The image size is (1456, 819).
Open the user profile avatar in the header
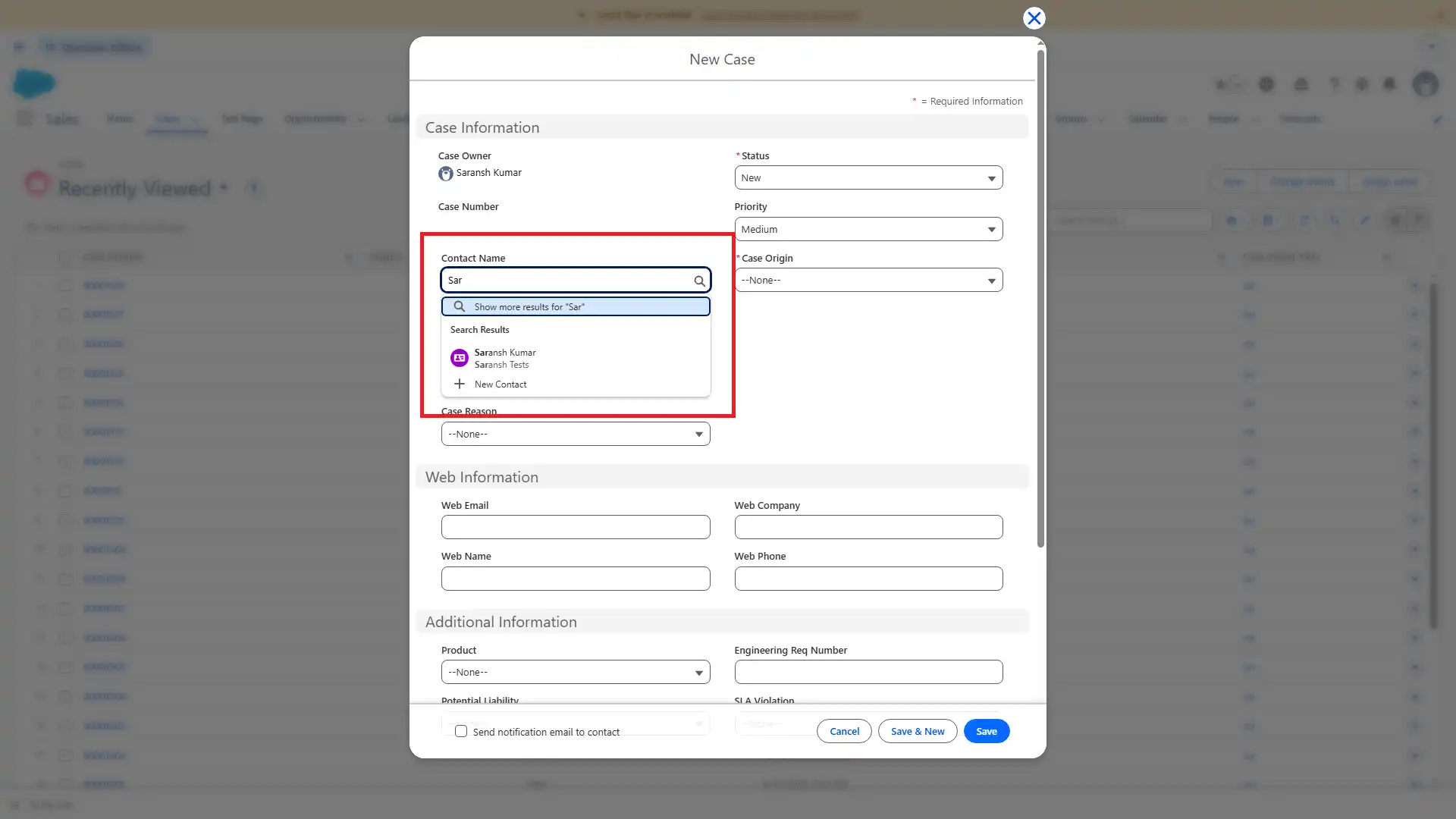[1426, 84]
